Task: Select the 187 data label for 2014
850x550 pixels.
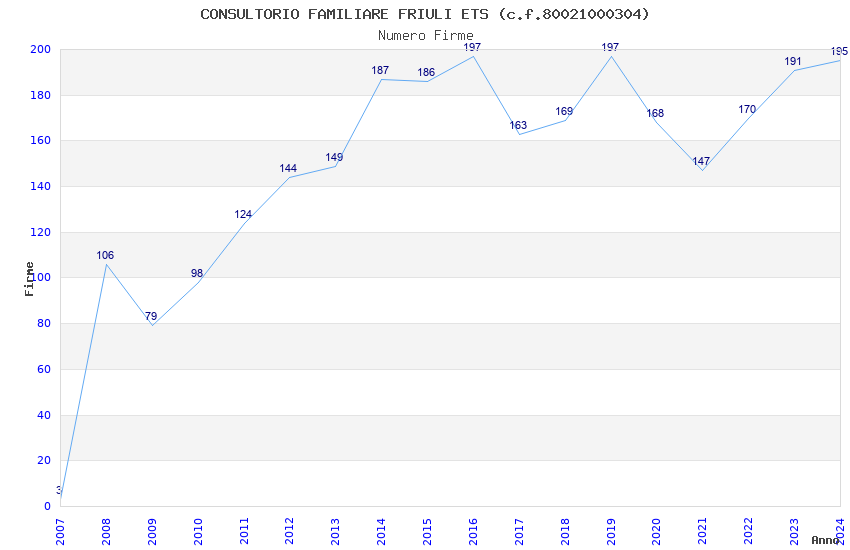Action: 380,70
